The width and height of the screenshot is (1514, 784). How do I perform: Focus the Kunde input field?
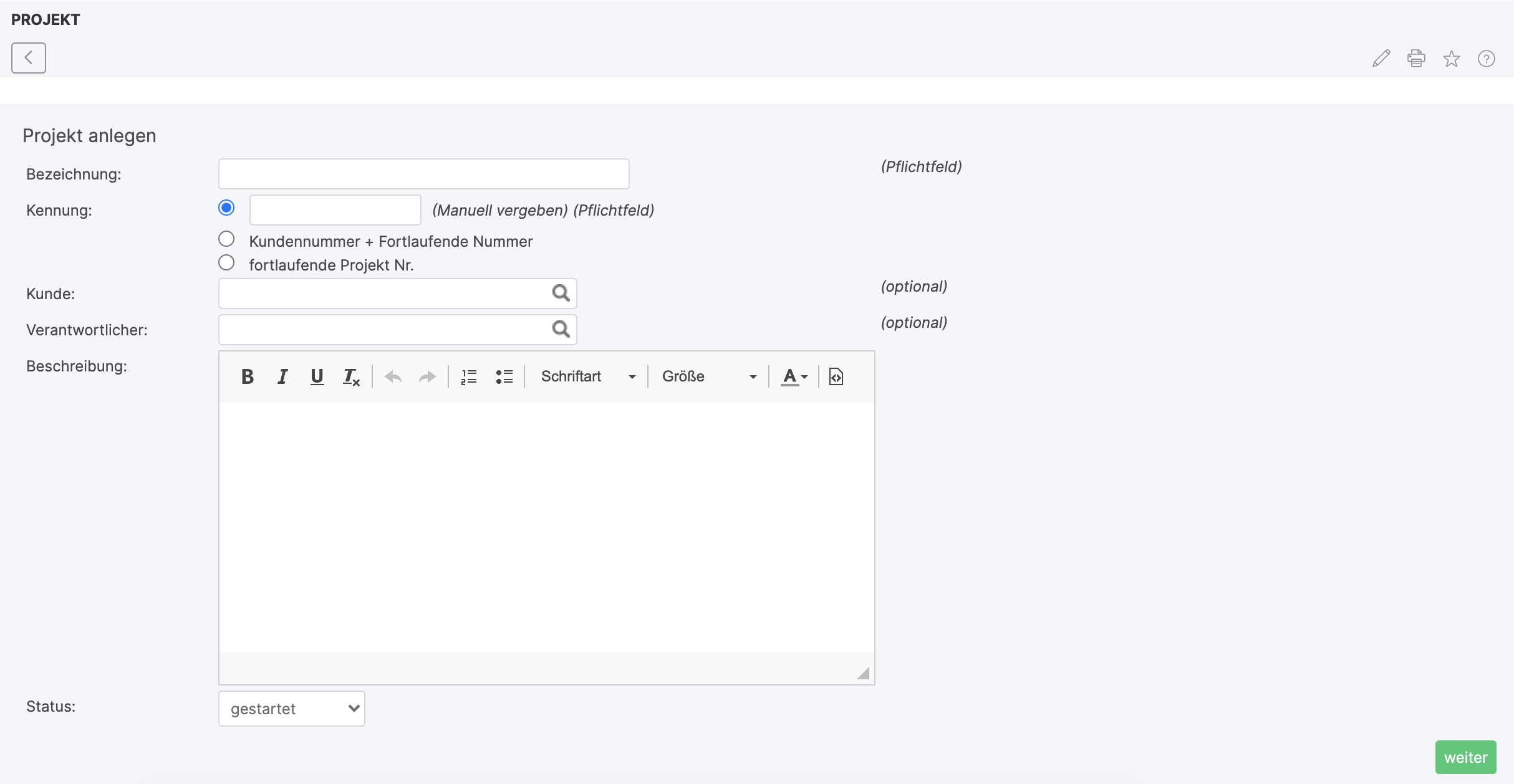(x=398, y=294)
